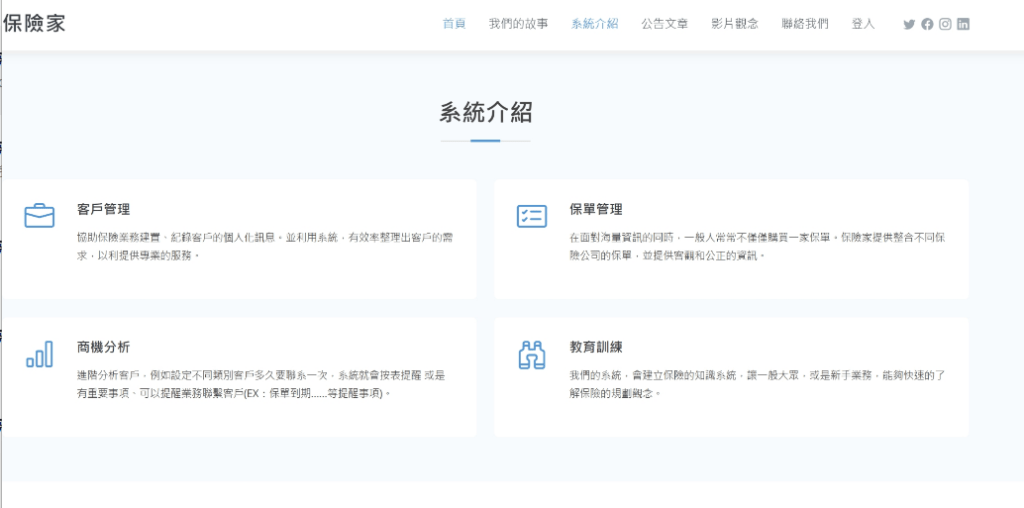Go to 首頁 in the navigation bar

click(454, 24)
